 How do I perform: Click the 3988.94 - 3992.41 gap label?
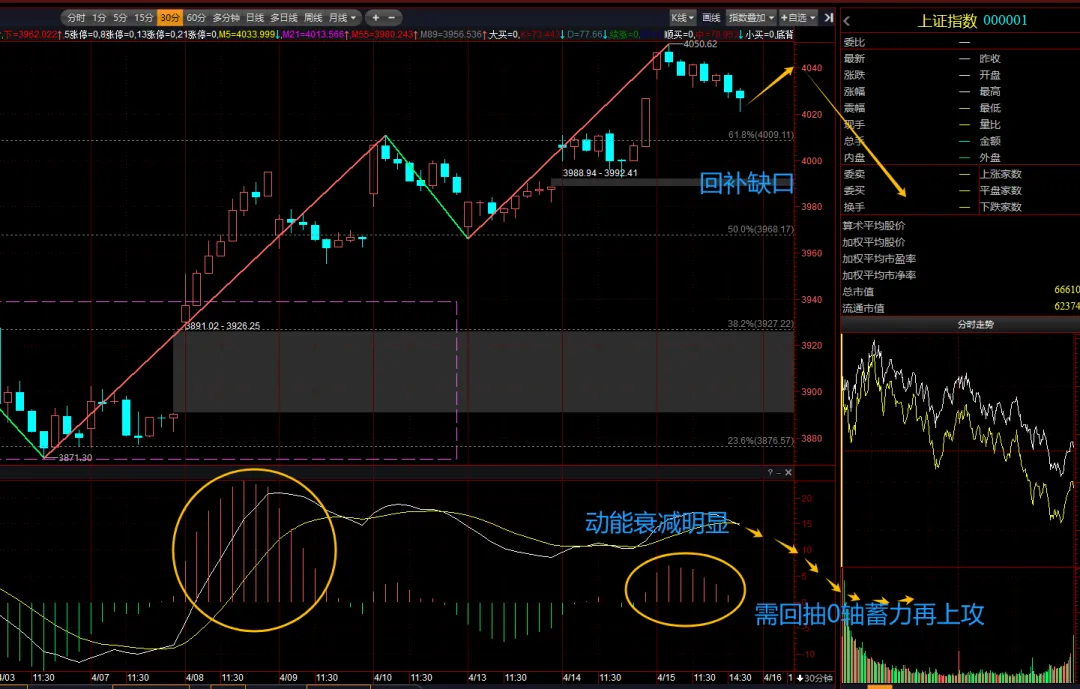[x=600, y=173]
